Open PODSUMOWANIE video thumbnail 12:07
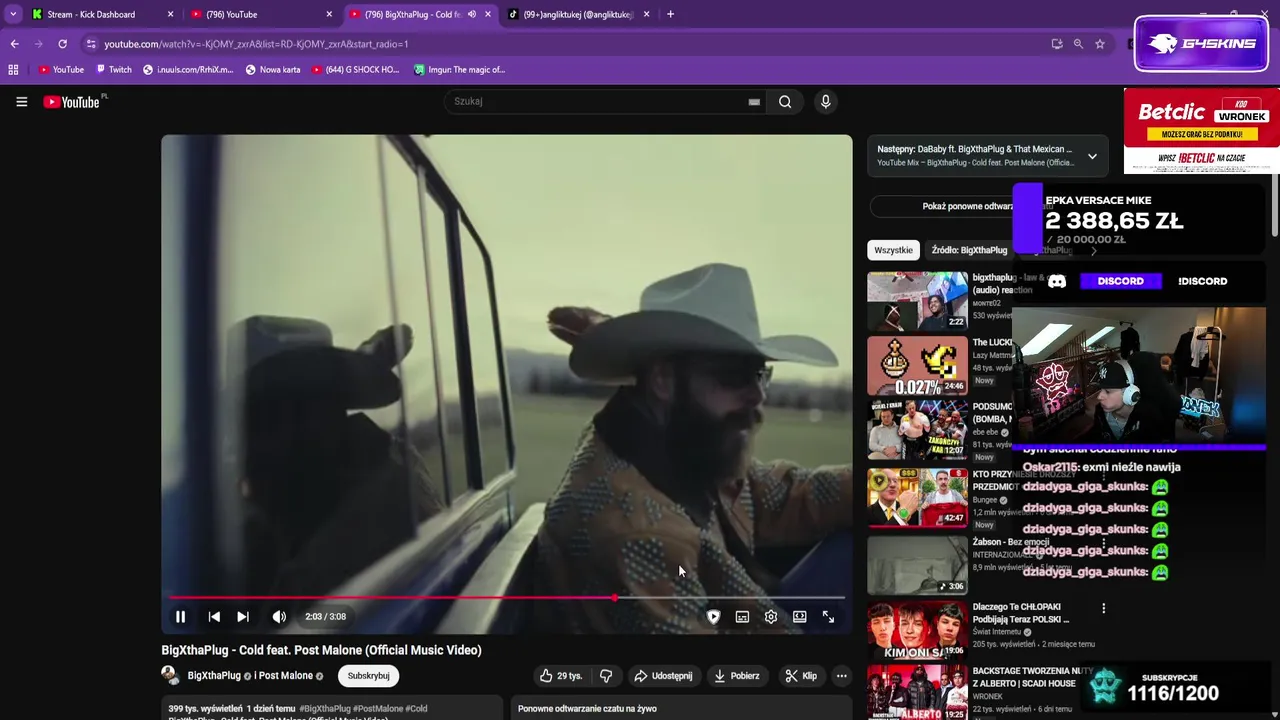The width and height of the screenshot is (1280, 720). coord(917,430)
